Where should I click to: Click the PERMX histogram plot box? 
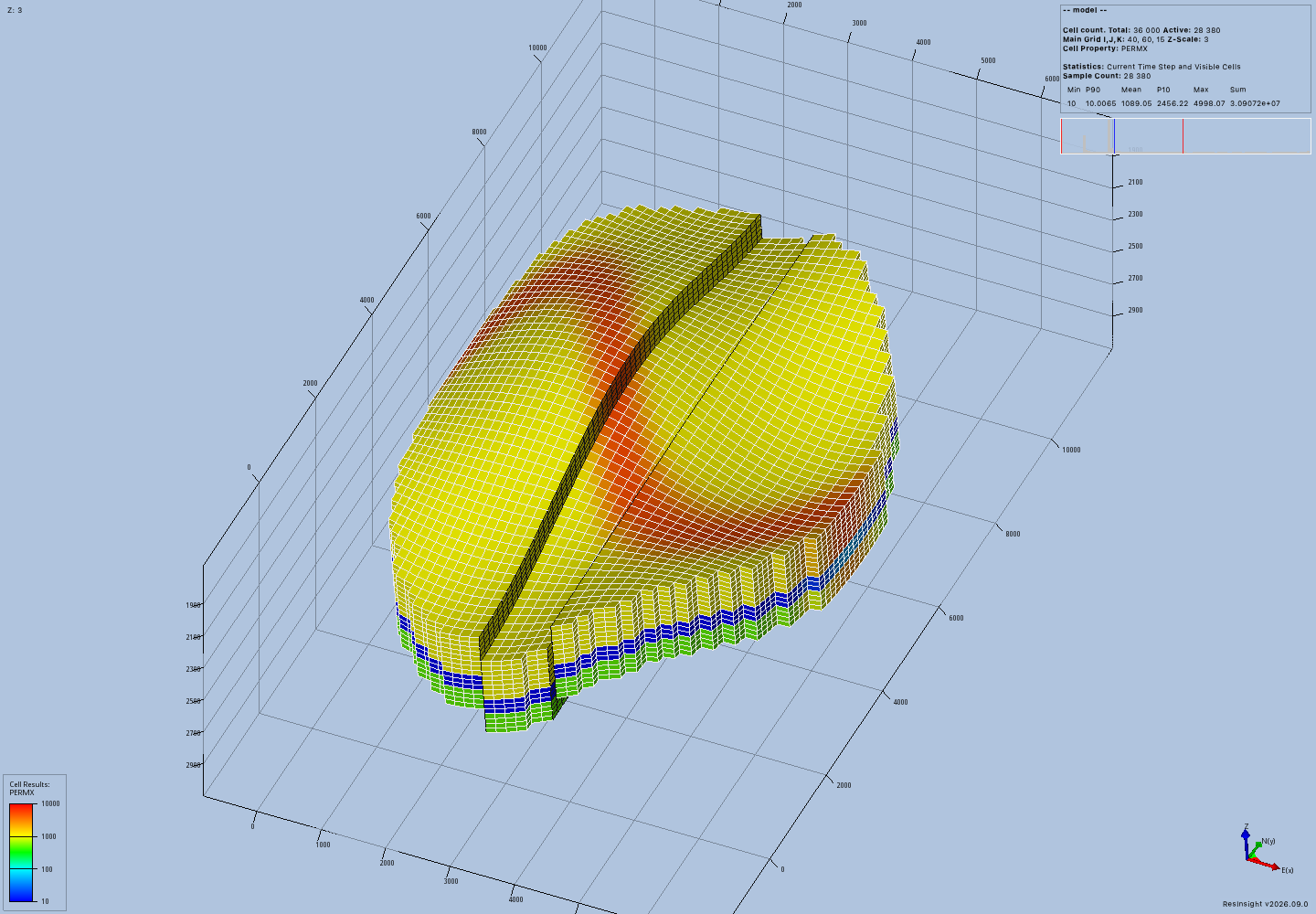[x=1185, y=136]
